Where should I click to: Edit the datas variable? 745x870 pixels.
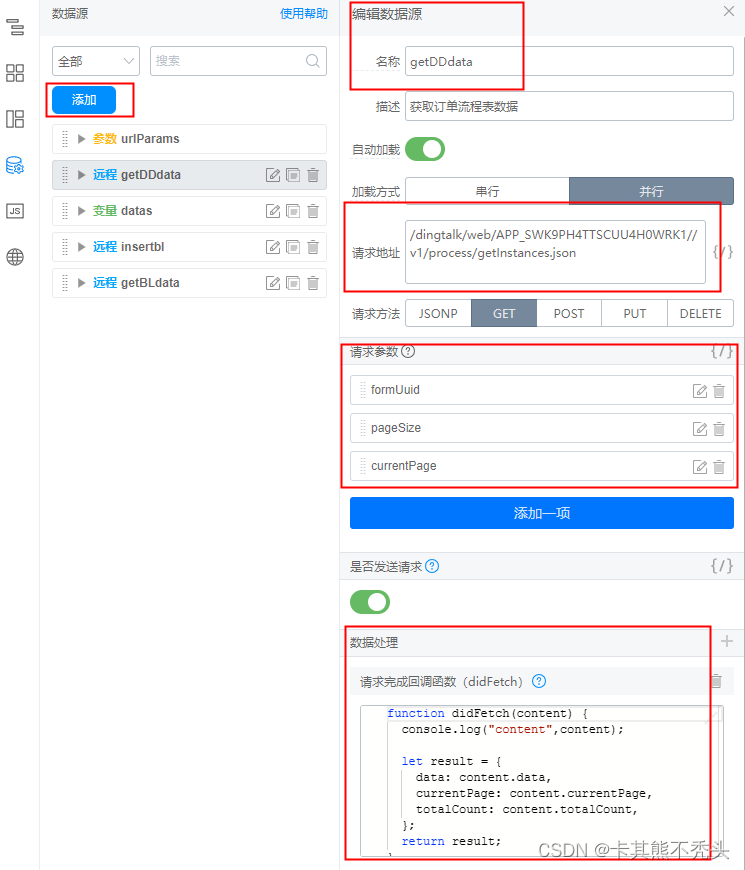[273, 211]
